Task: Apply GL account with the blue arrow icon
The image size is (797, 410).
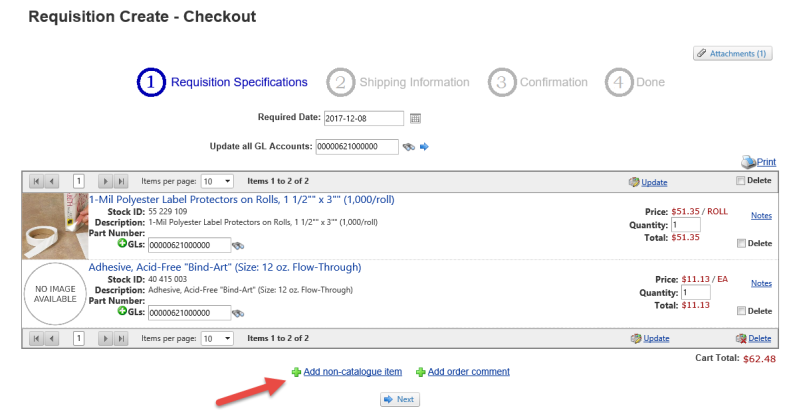Action: coord(424,147)
